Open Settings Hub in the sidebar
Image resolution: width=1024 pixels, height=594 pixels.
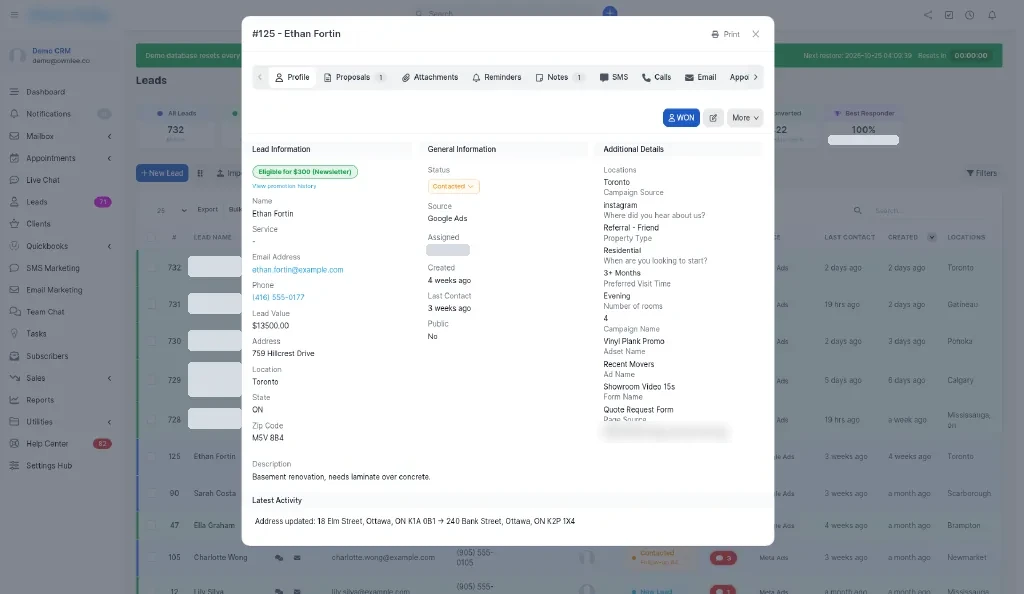pyautogui.click(x=49, y=466)
